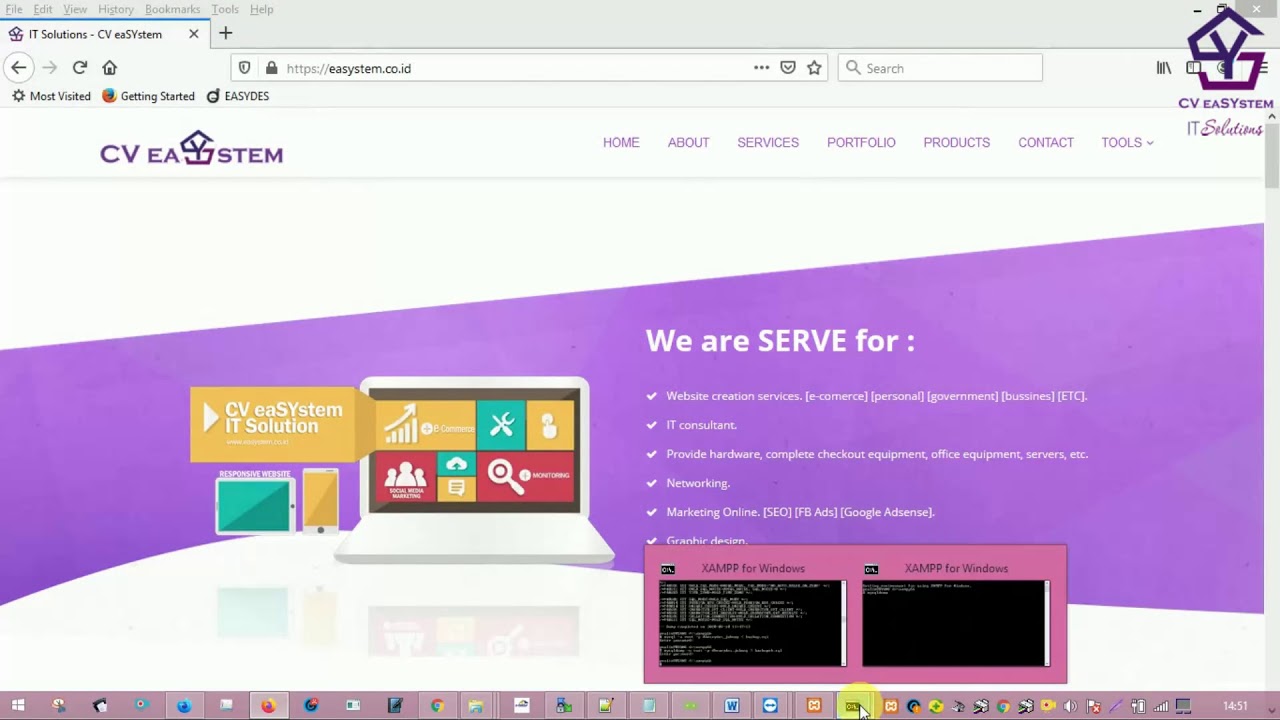Save page to Pocket
The width and height of the screenshot is (1280, 720).
(788, 68)
